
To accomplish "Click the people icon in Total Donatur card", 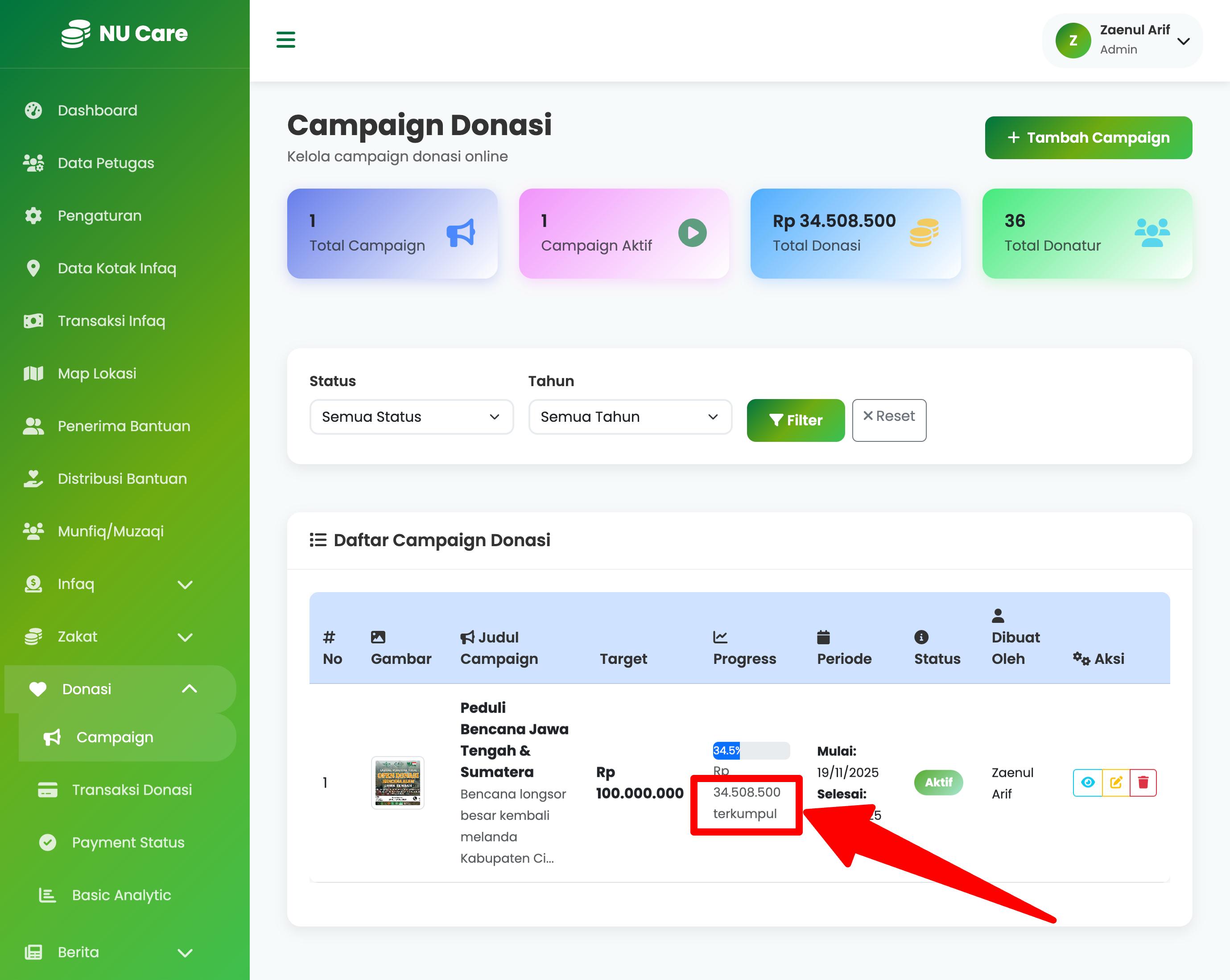I will pos(1152,233).
